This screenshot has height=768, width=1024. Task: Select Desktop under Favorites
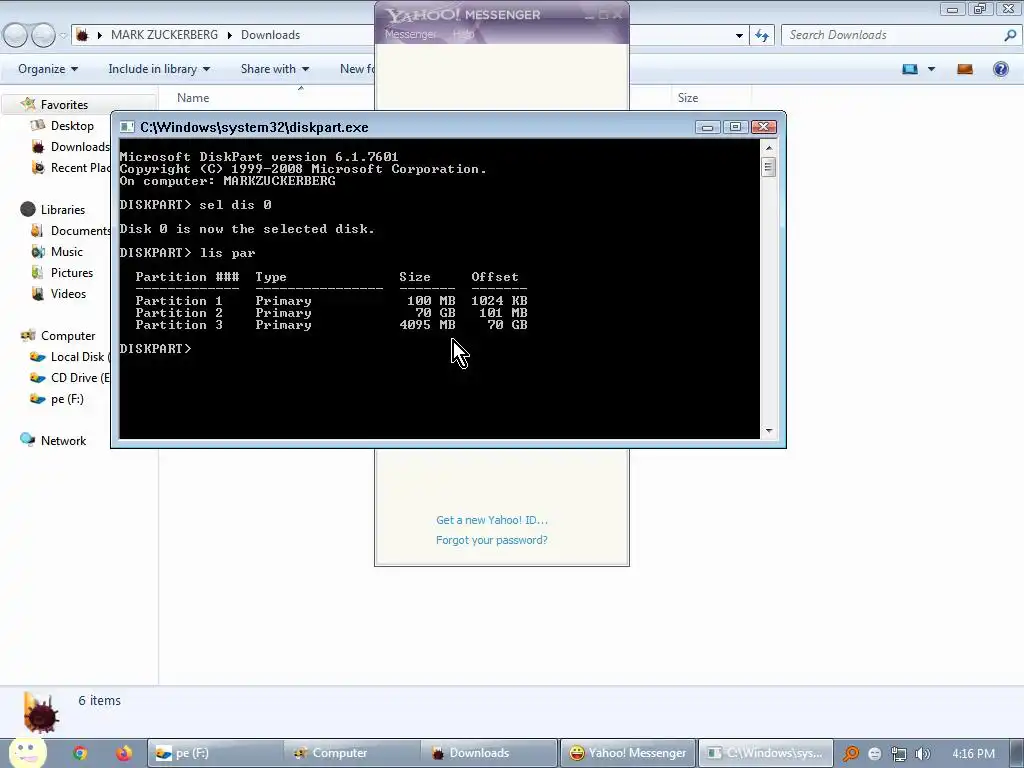click(72, 125)
